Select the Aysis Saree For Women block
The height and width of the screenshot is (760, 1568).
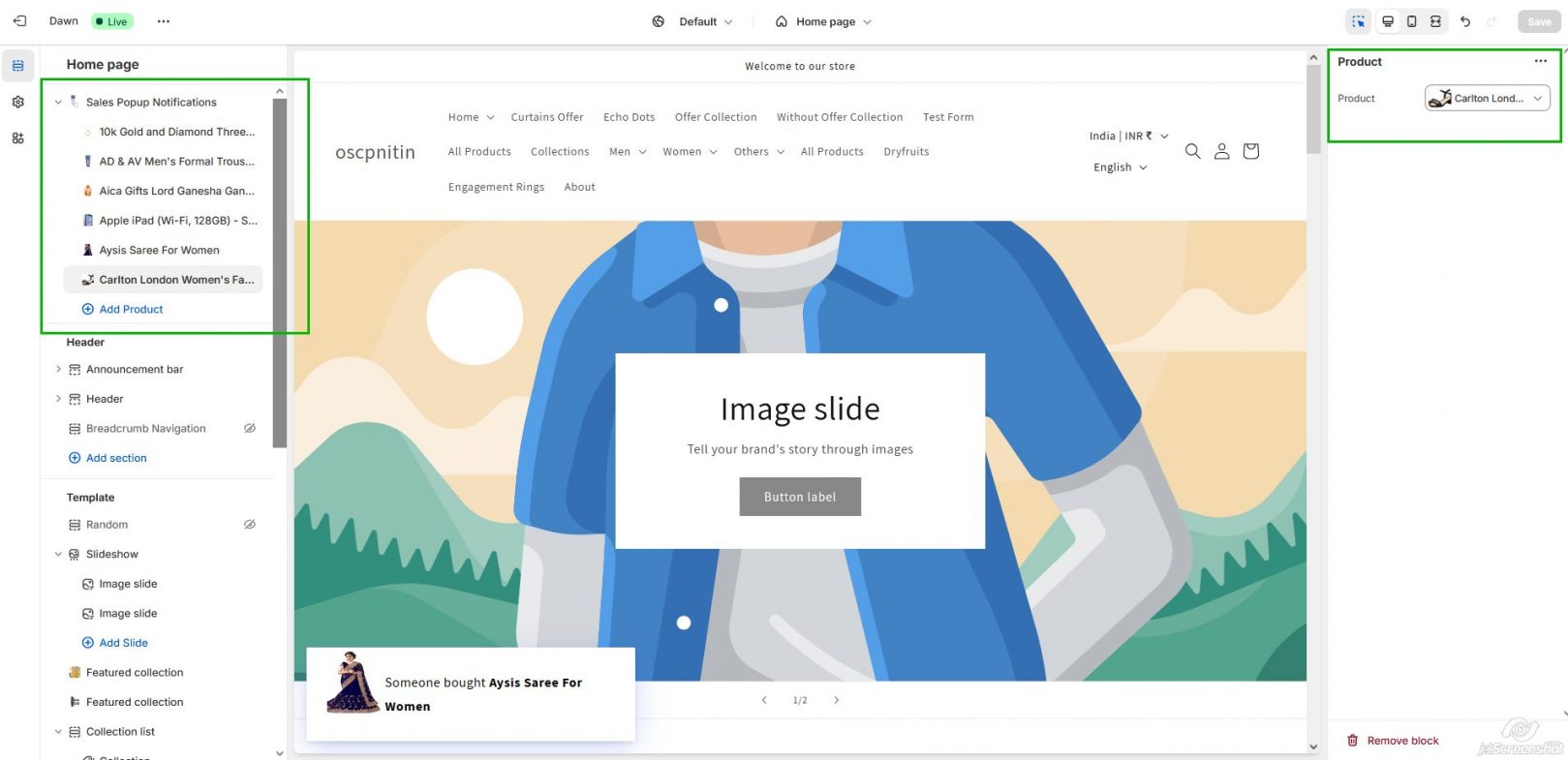pyautogui.click(x=159, y=250)
